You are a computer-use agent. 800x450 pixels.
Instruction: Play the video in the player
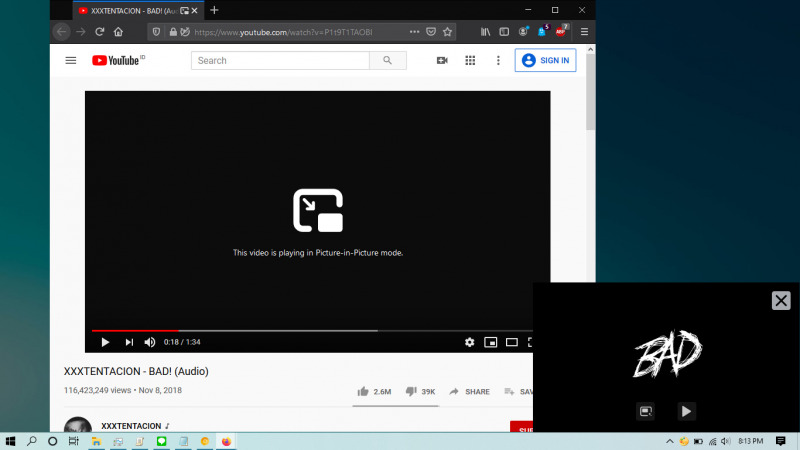[105, 342]
